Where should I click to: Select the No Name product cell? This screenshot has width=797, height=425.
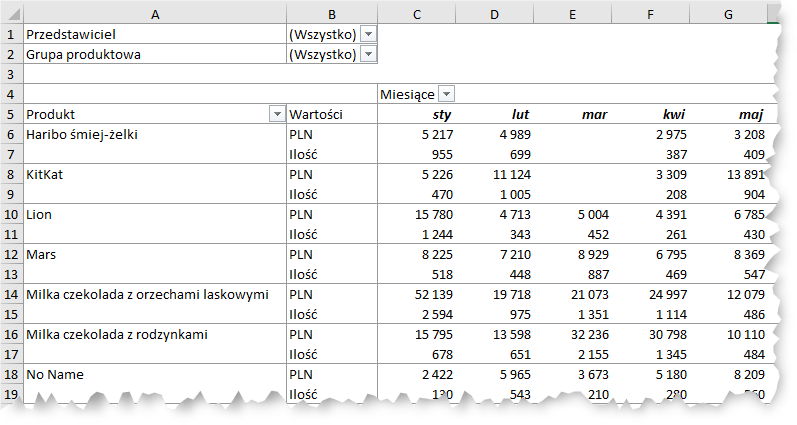tap(155, 374)
